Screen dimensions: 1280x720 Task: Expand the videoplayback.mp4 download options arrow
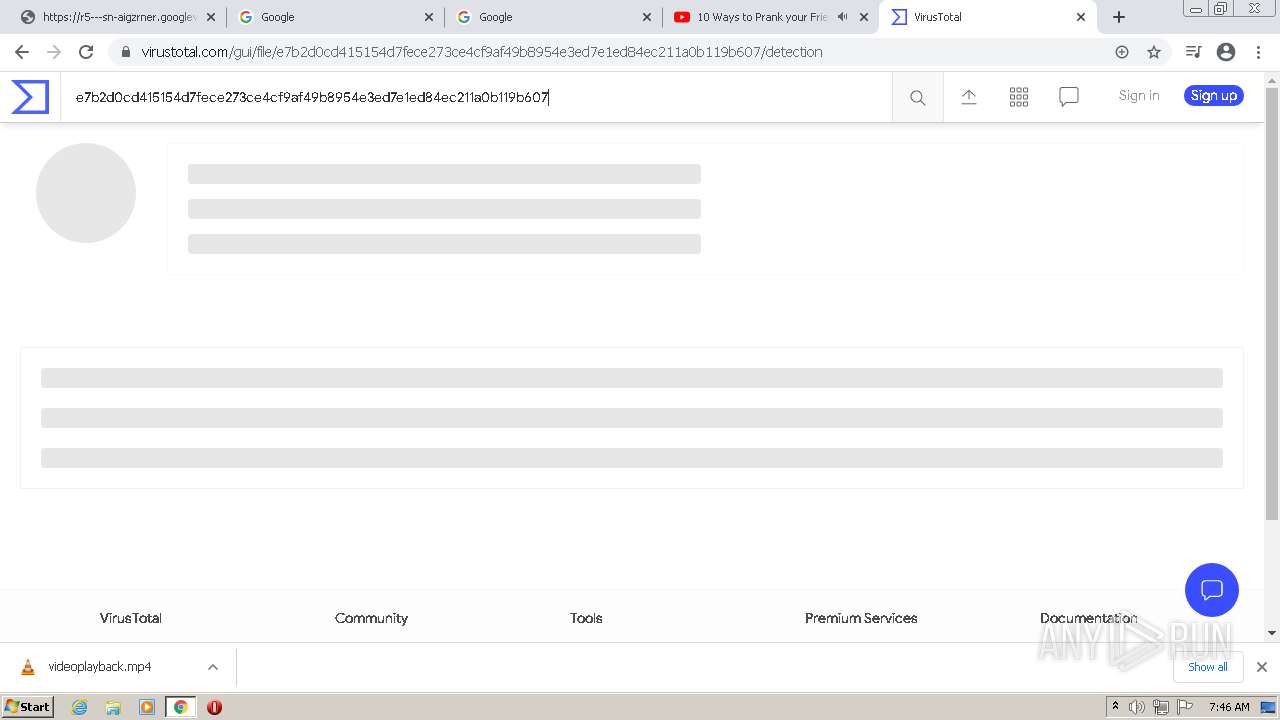213,667
